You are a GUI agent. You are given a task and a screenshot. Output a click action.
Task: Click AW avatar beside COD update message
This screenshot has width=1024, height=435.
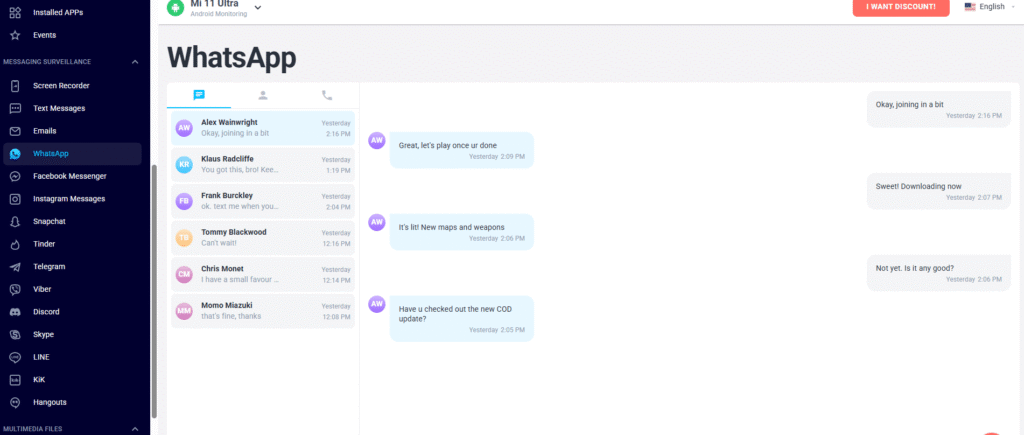pyautogui.click(x=377, y=304)
